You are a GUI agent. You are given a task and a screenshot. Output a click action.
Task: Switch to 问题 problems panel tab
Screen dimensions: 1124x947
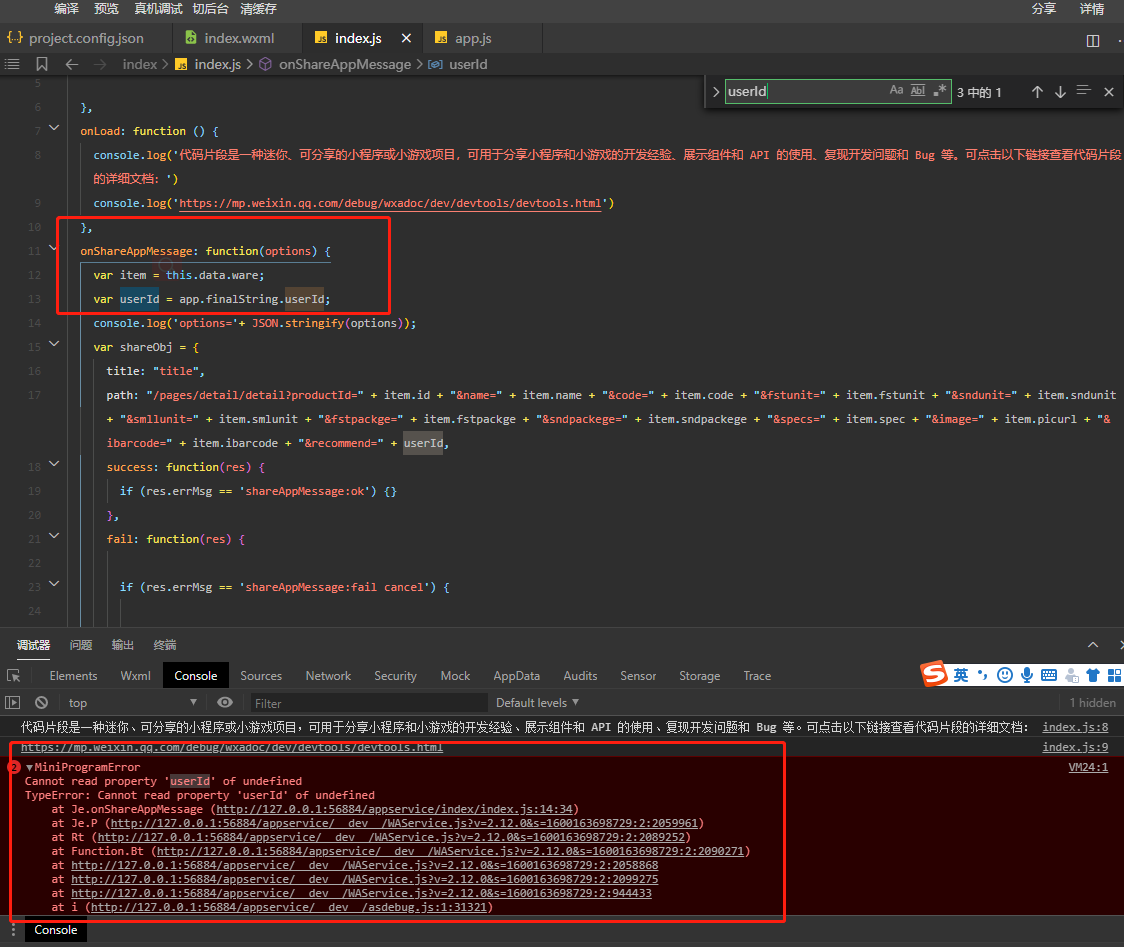pos(81,644)
